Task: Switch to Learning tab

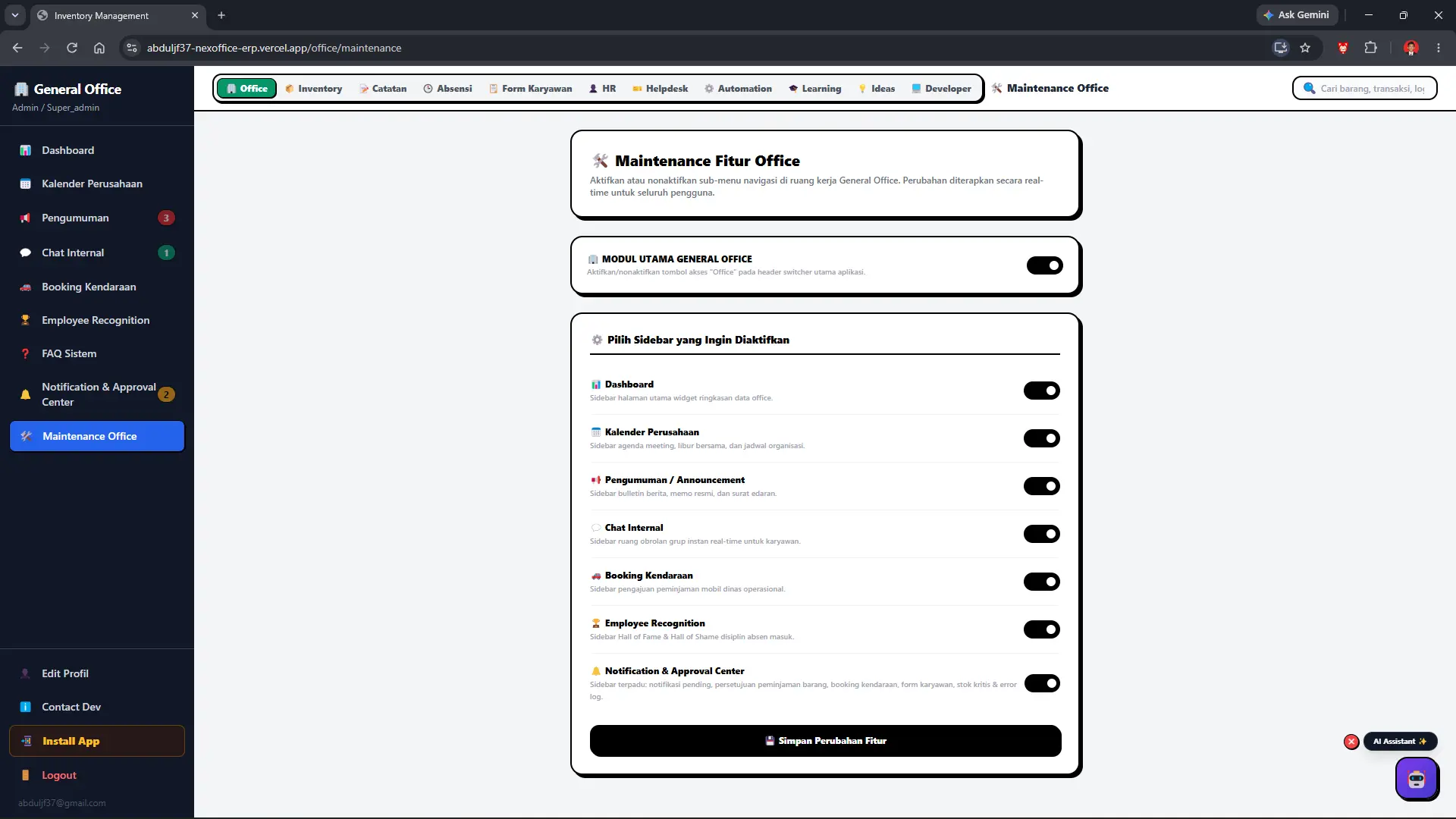Action: (x=814, y=89)
